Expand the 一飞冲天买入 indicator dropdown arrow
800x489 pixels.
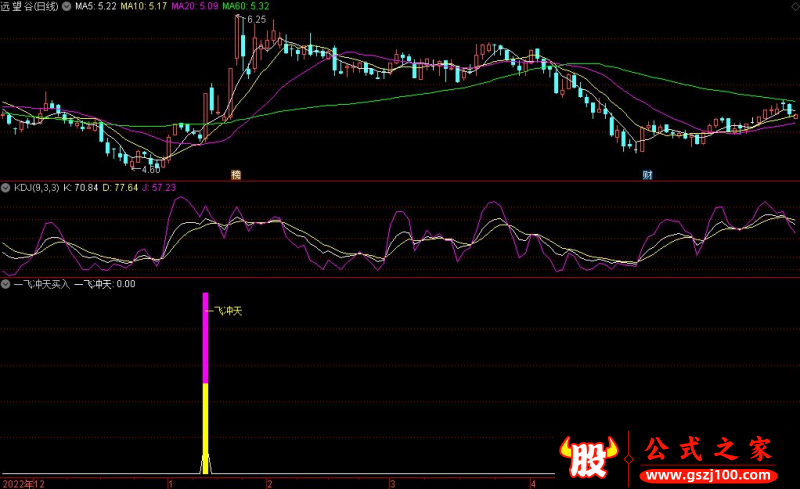7,284
